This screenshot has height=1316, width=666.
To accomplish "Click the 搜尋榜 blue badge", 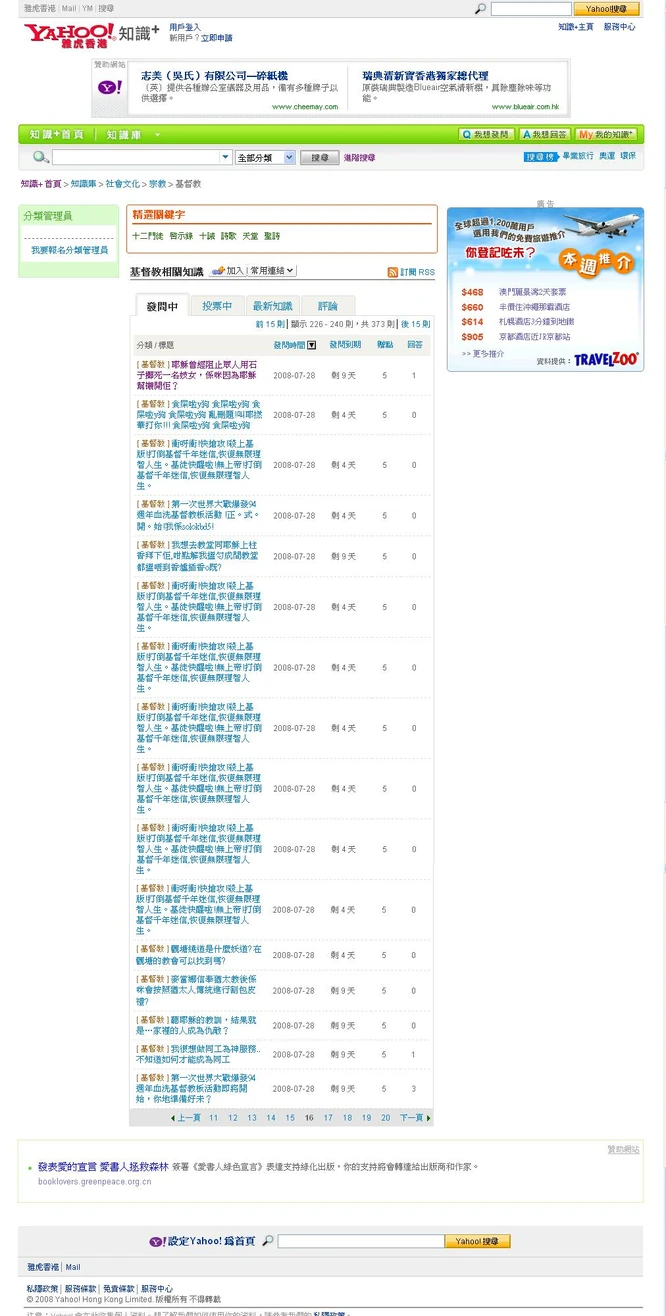I will [540, 157].
